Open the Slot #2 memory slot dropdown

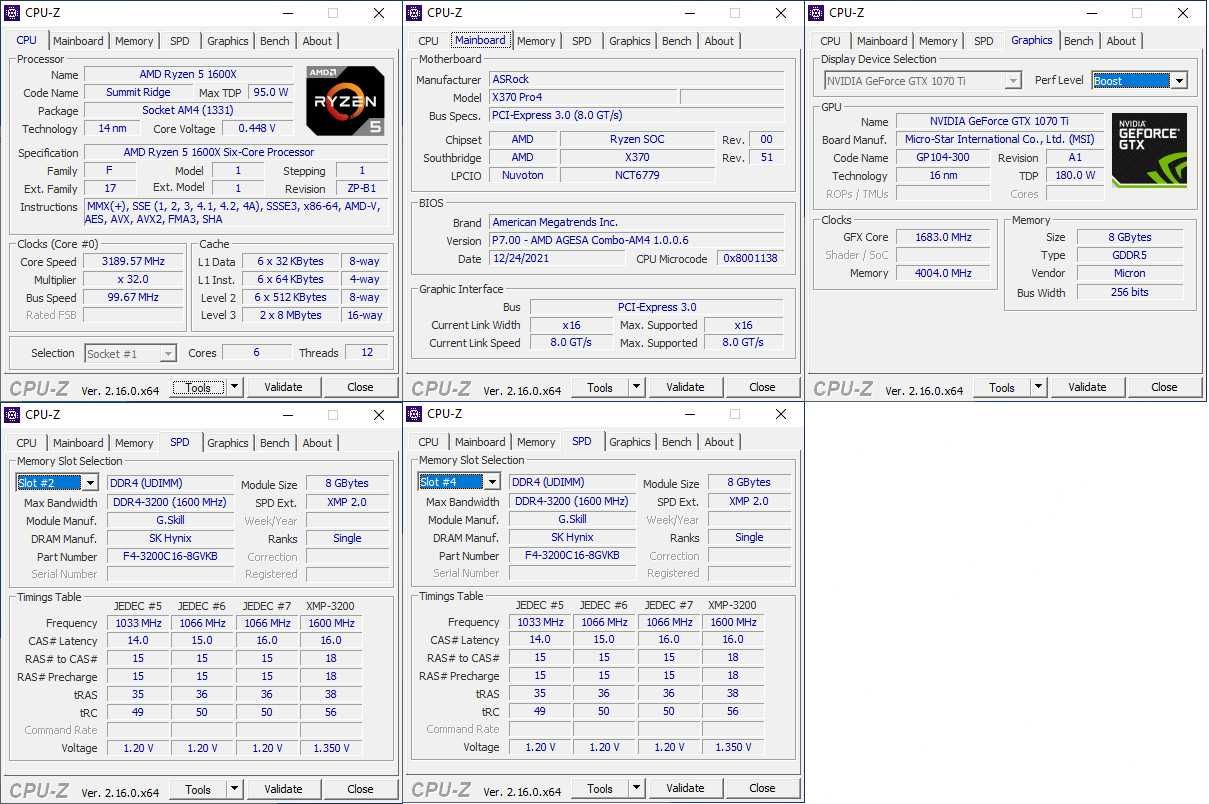pyautogui.click(x=89, y=483)
